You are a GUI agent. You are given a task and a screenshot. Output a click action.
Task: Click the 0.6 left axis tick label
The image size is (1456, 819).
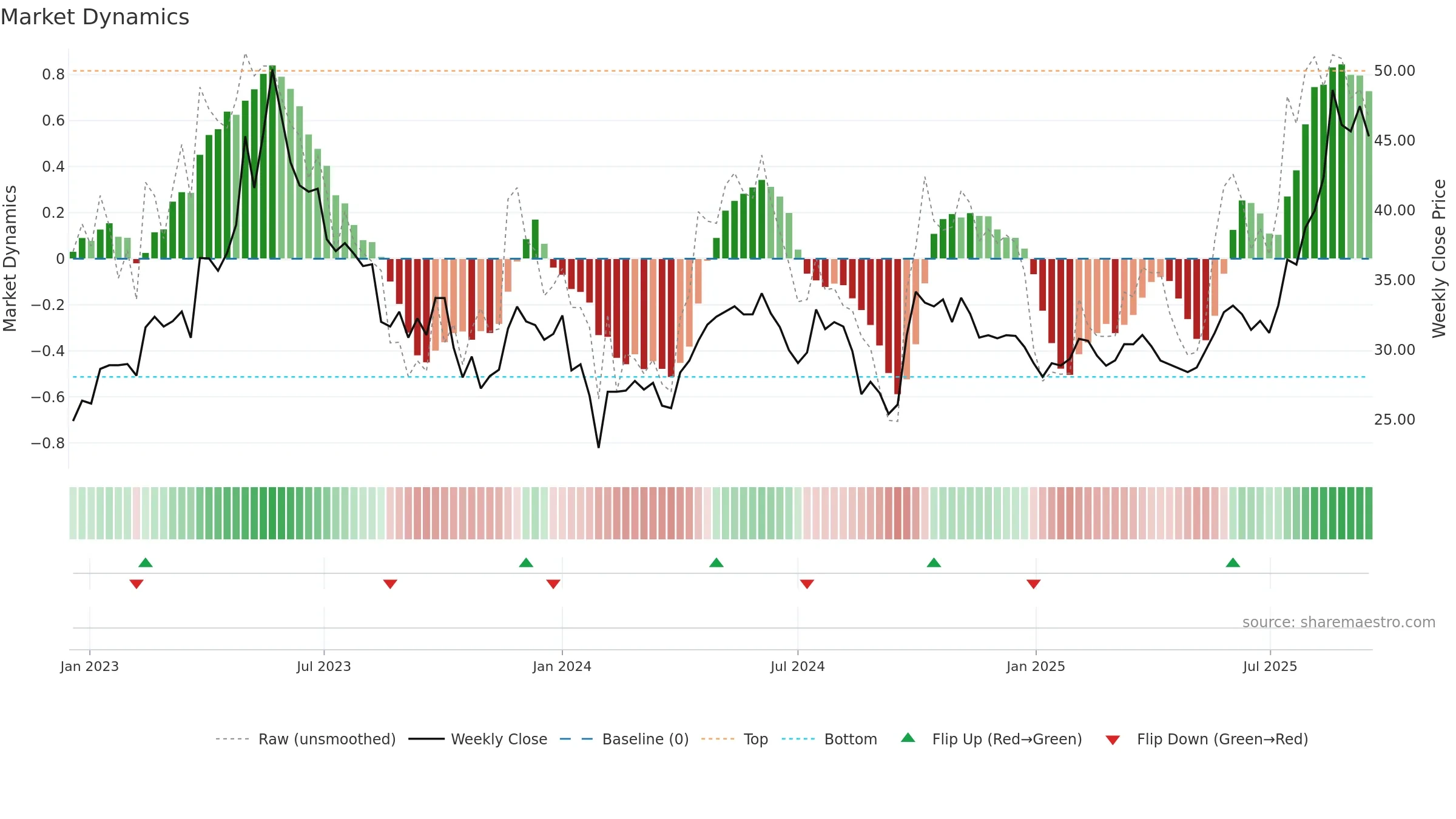point(53,121)
